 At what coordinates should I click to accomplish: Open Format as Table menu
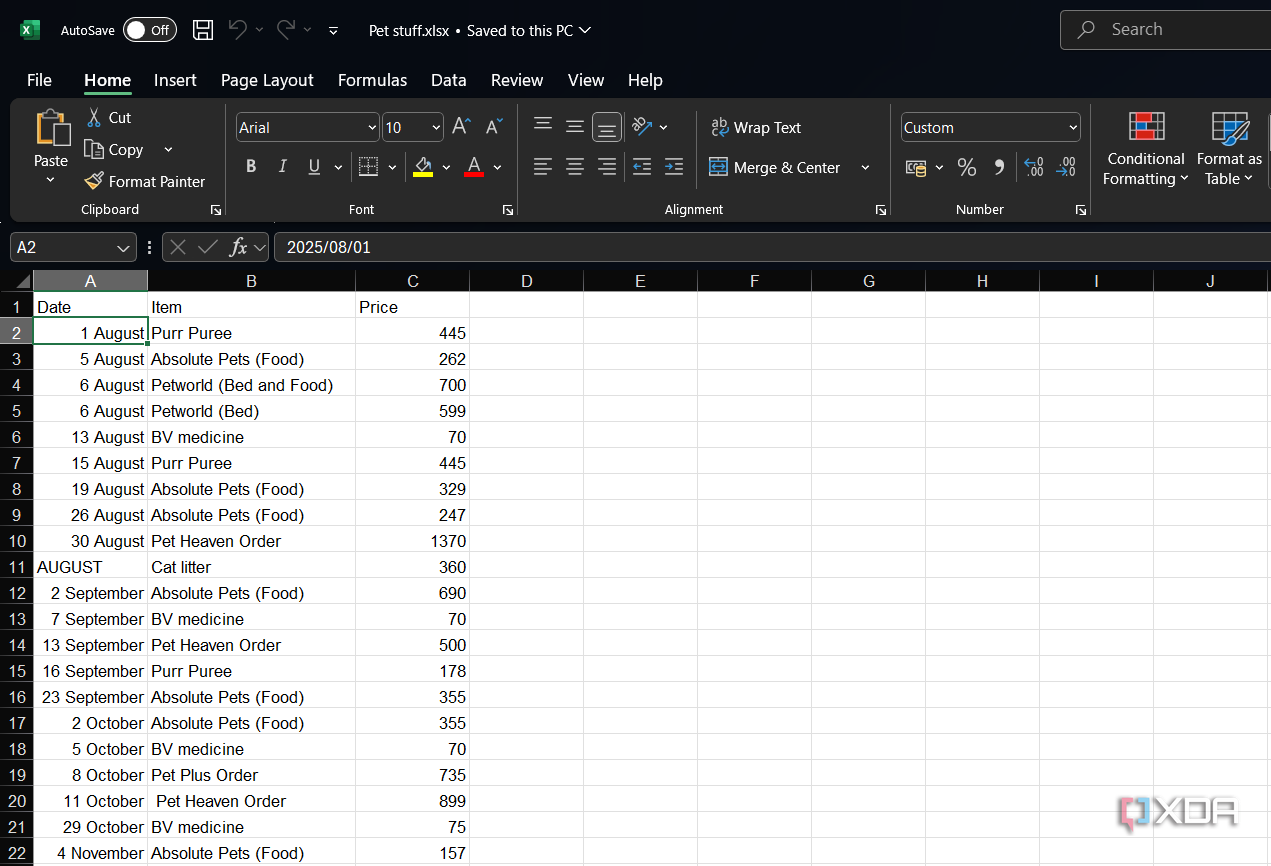[1230, 149]
